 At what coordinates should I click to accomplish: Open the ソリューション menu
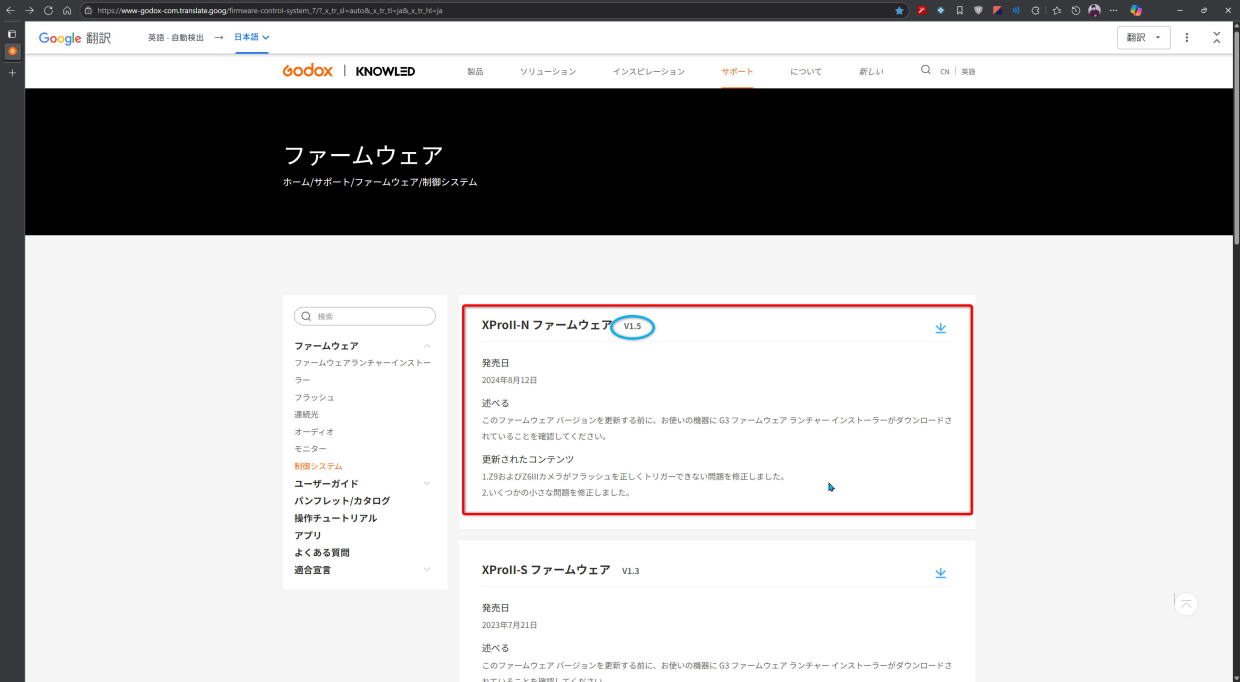coord(548,72)
